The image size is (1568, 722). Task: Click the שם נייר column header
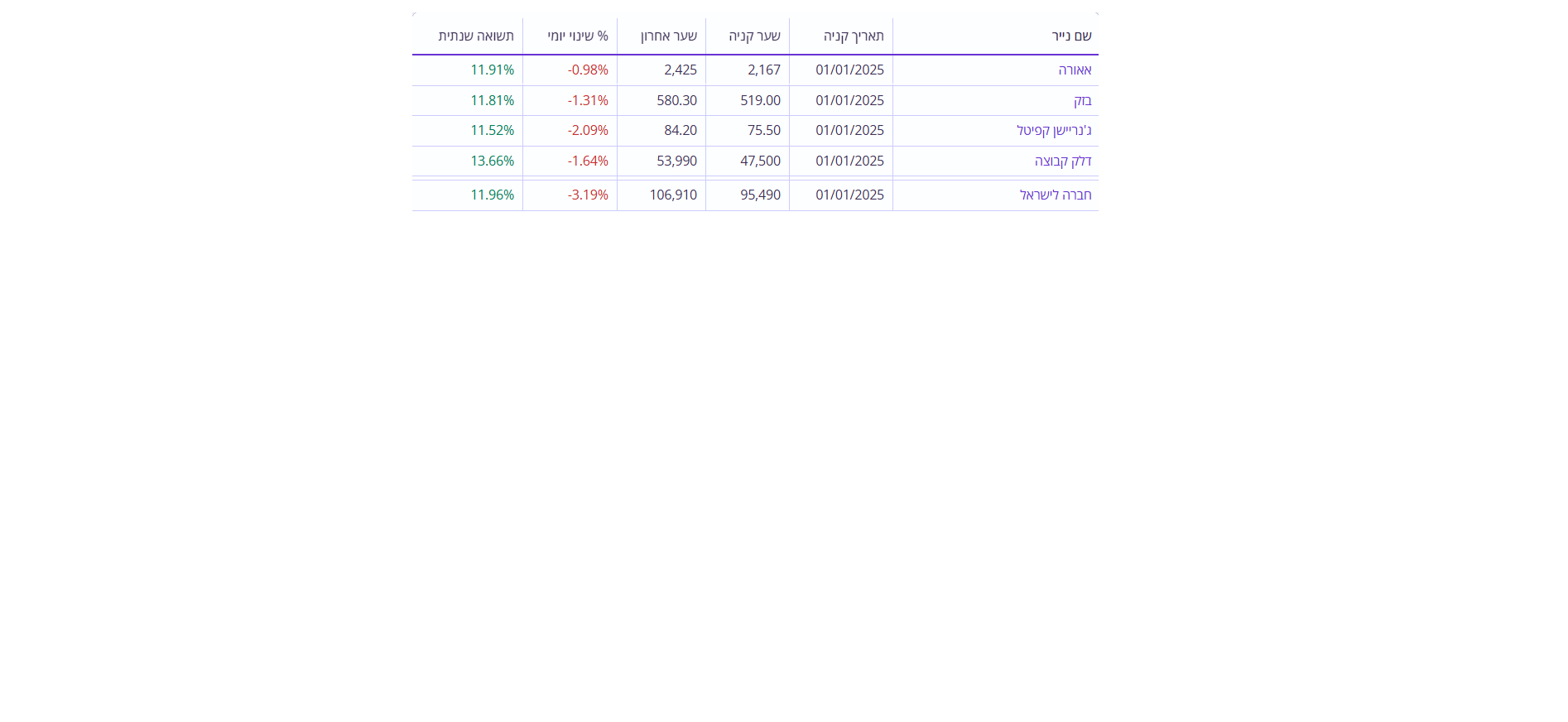click(1071, 36)
